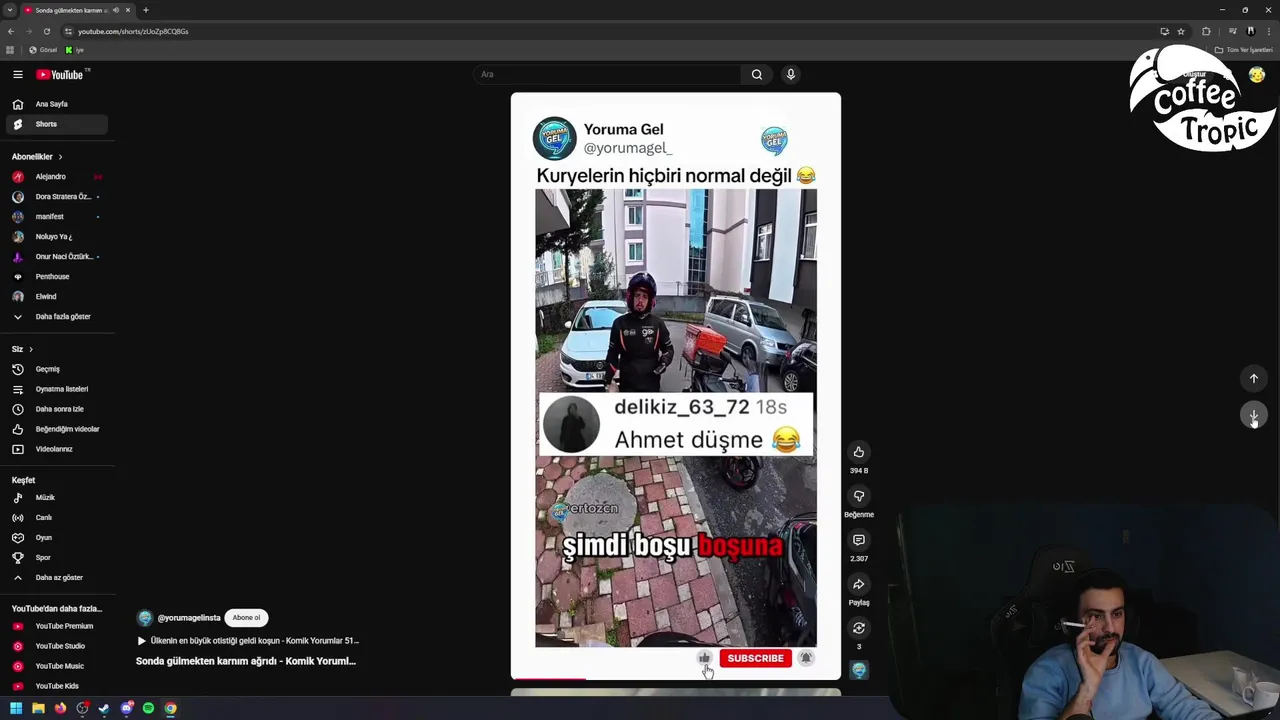Open the Chrome apps grid shortcut
The image size is (1280, 720).
(x=10, y=50)
